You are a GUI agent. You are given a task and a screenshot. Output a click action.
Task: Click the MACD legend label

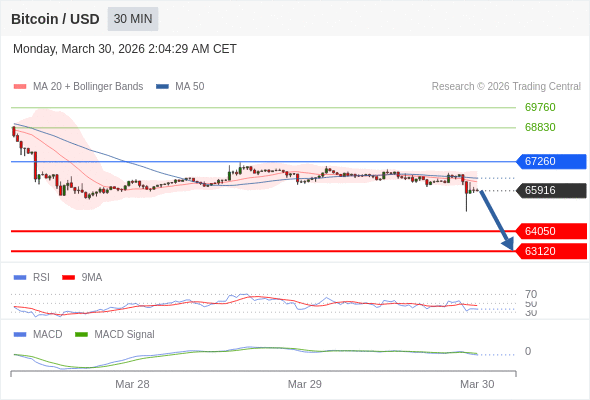[48, 335]
